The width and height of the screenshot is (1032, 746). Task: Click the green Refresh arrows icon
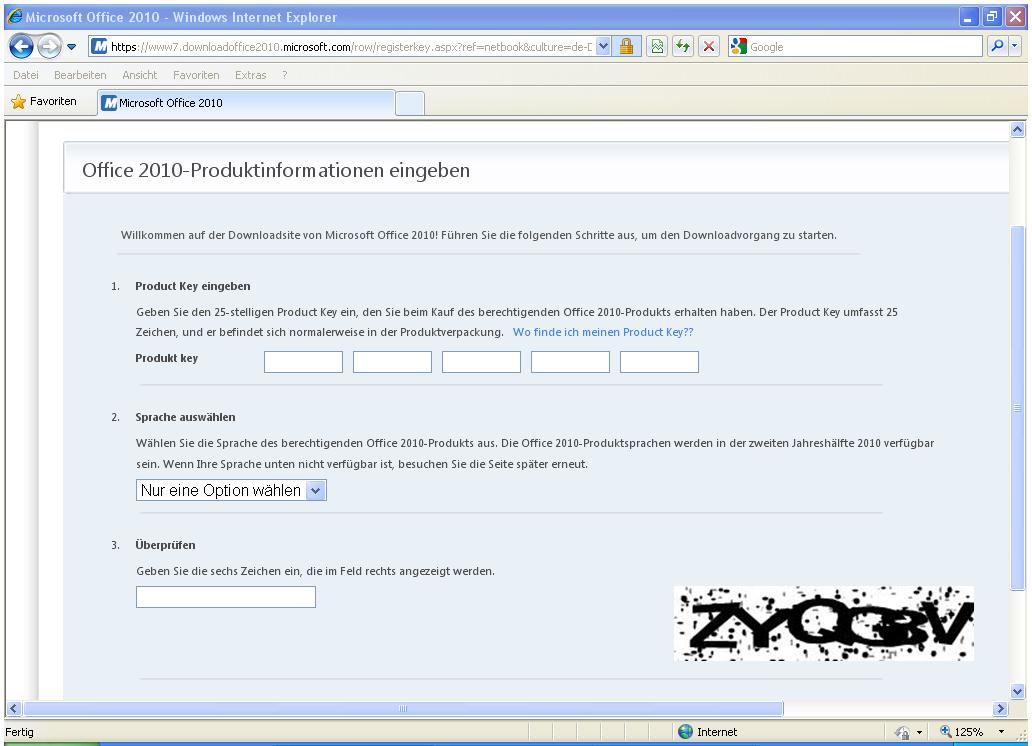tap(683, 47)
